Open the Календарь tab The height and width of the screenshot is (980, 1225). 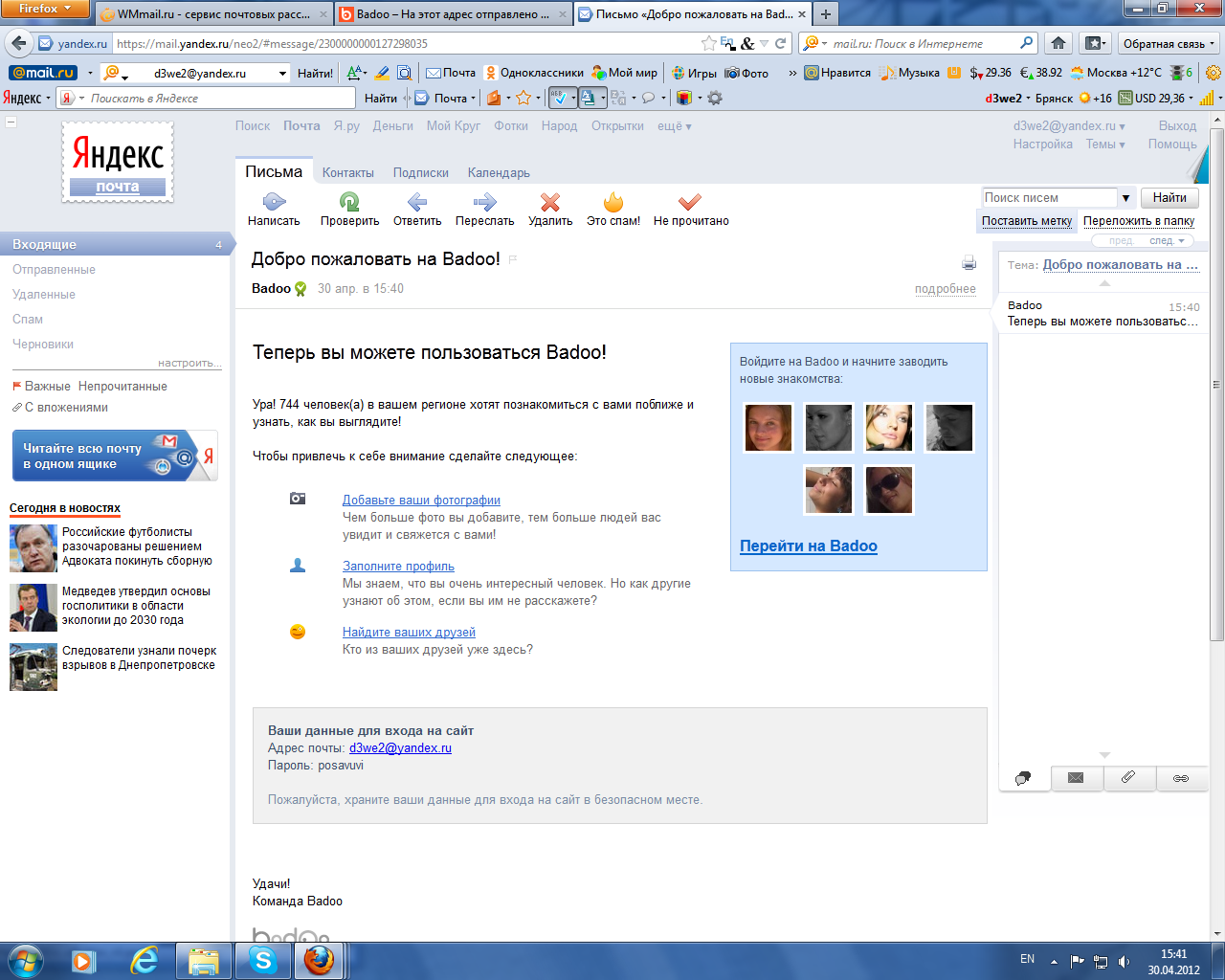(x=499, y=173)
